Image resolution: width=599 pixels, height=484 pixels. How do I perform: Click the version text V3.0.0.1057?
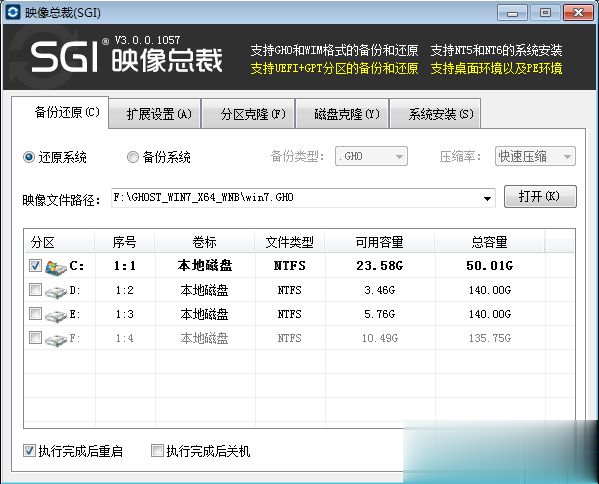147,40
